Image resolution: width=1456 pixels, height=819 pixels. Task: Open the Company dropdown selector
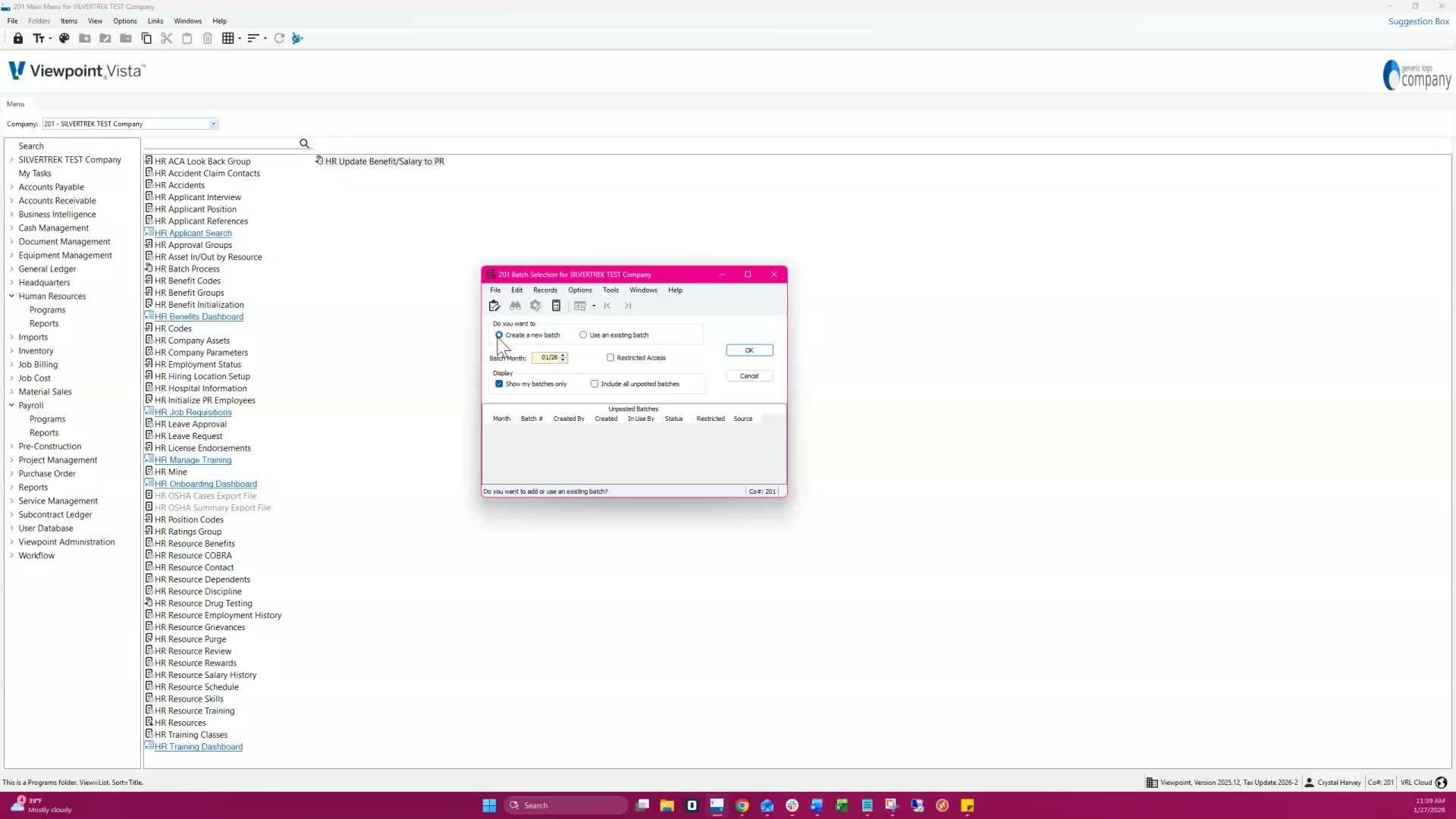(213, 124)
